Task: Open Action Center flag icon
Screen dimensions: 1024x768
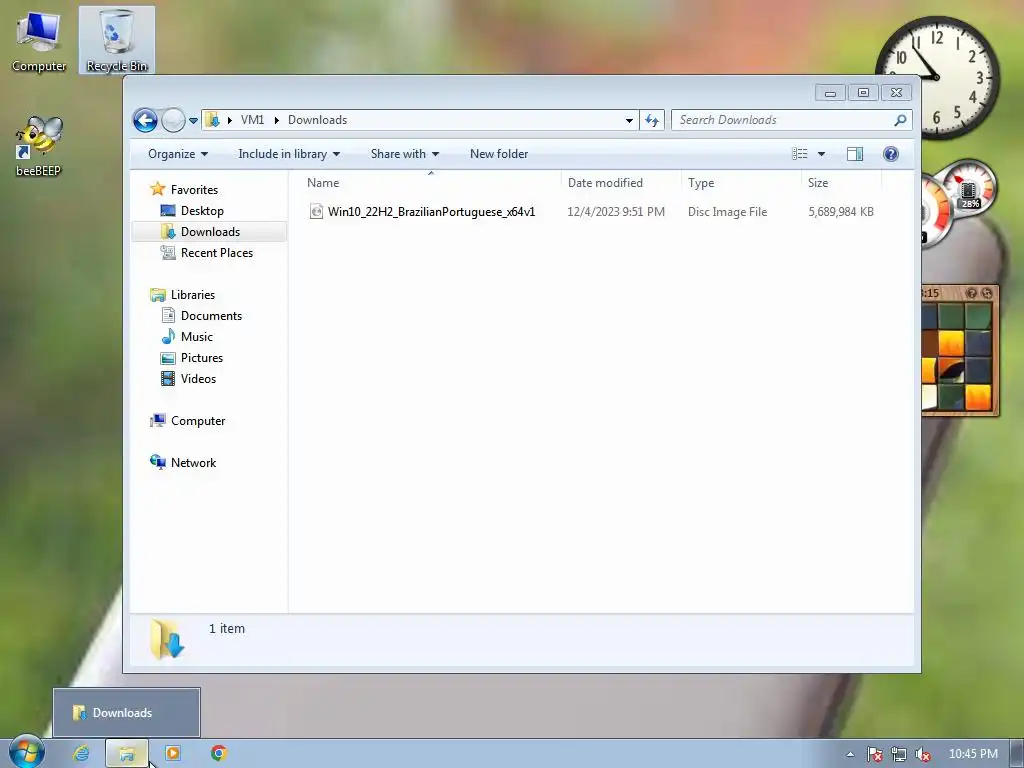Action: (874, 754)
